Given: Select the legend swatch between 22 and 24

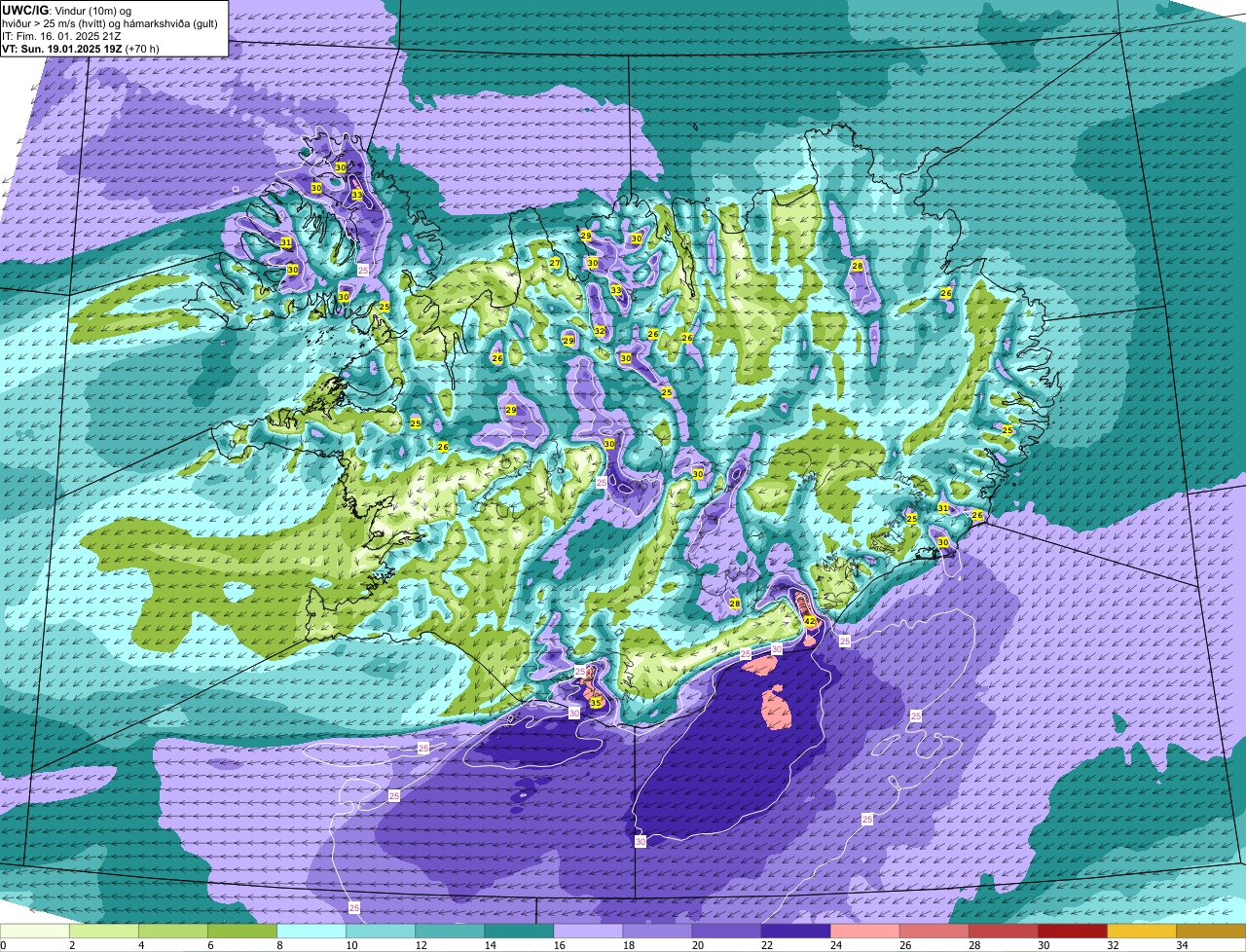Looking at the screenshot, I should (x=795, y=931).
